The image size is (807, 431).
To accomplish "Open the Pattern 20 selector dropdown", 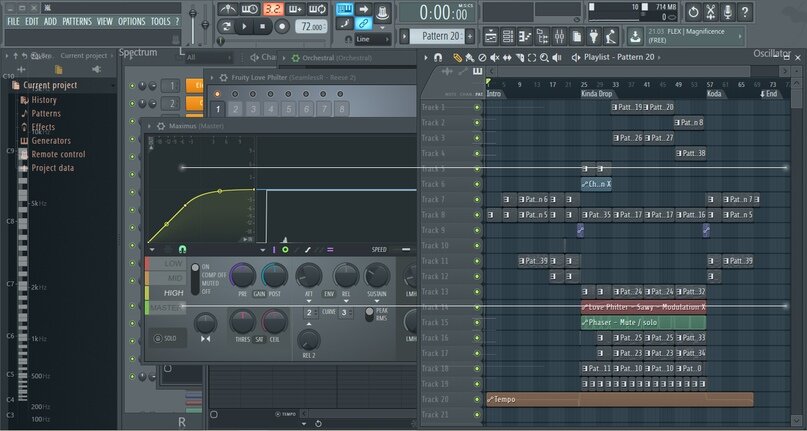I will 436,36.
